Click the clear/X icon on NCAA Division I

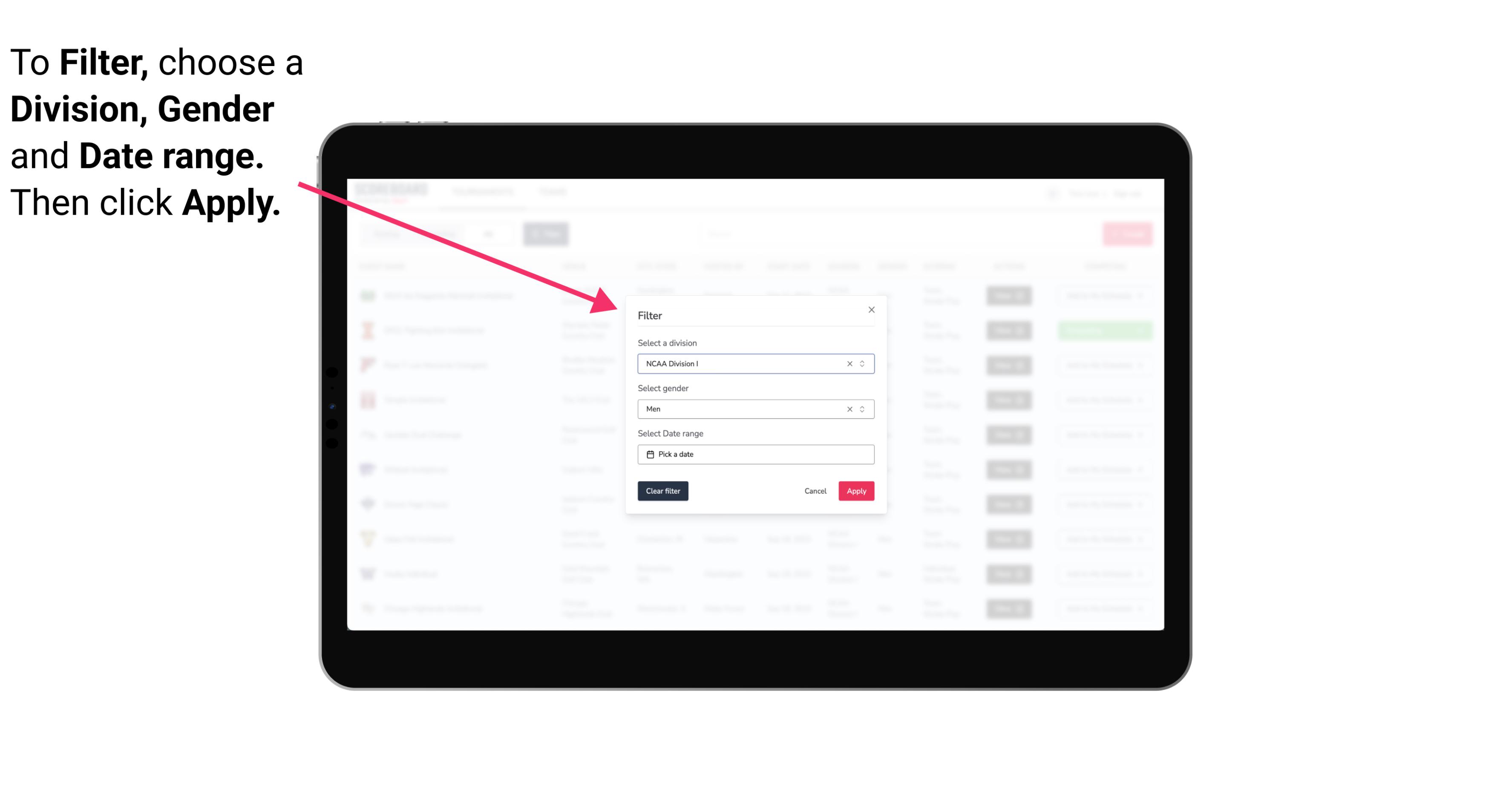click(850, 363)
